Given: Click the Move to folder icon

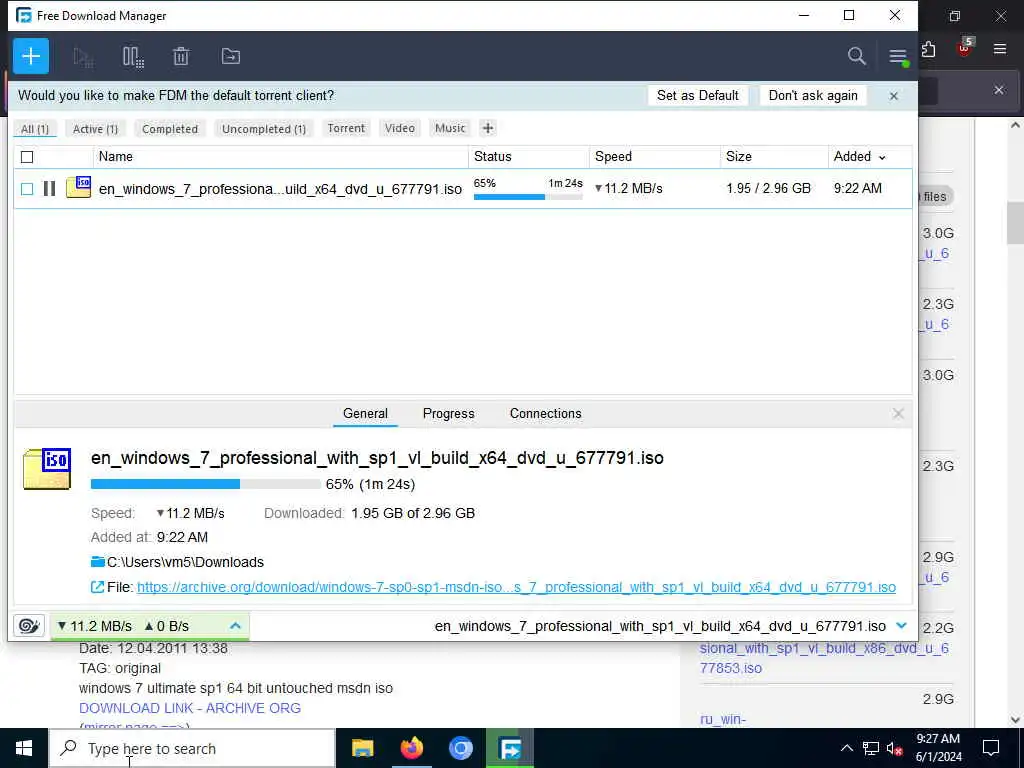Looking at the screenshot, I should [231, 57].
